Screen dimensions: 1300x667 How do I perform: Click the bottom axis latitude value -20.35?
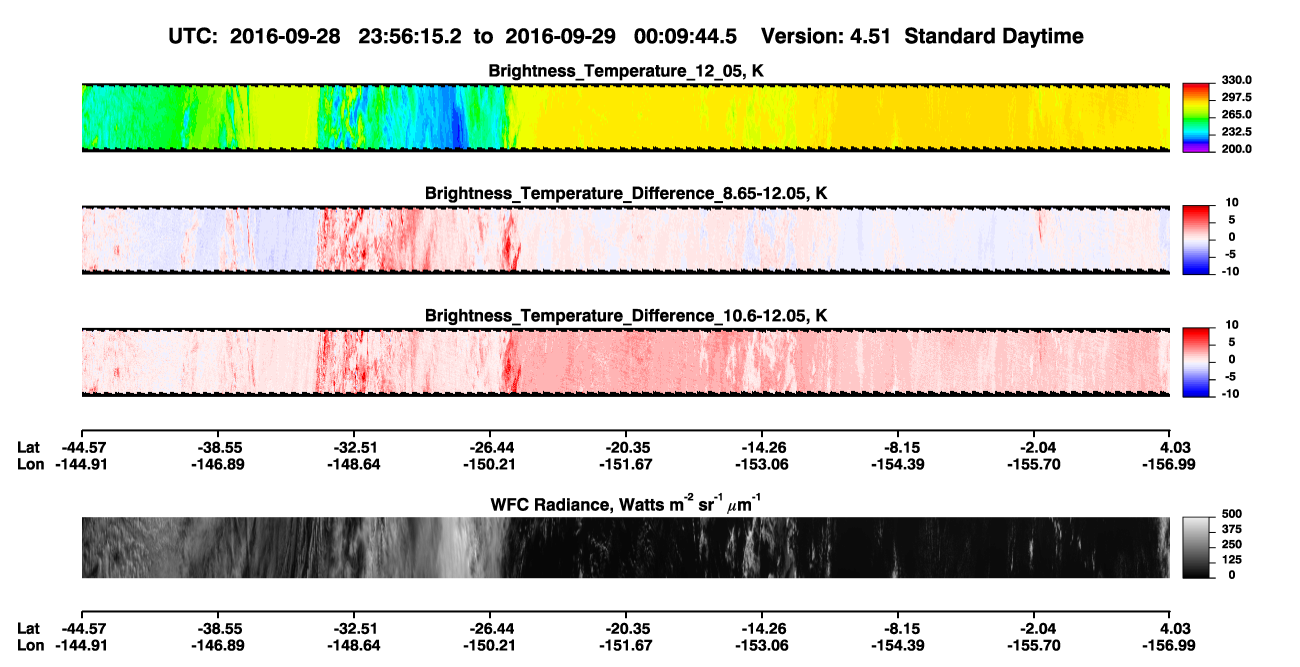625,629
